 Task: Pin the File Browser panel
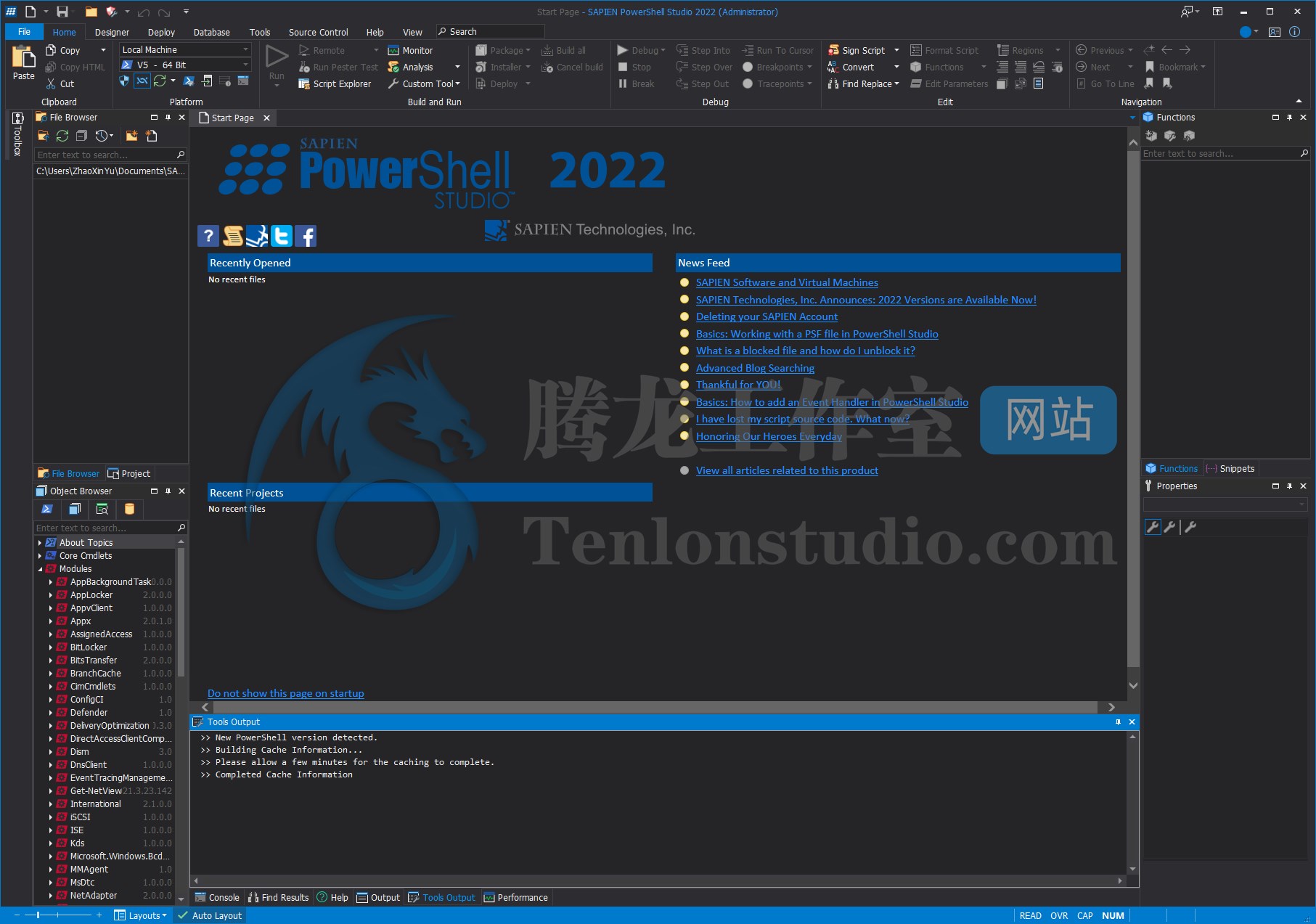168,117
